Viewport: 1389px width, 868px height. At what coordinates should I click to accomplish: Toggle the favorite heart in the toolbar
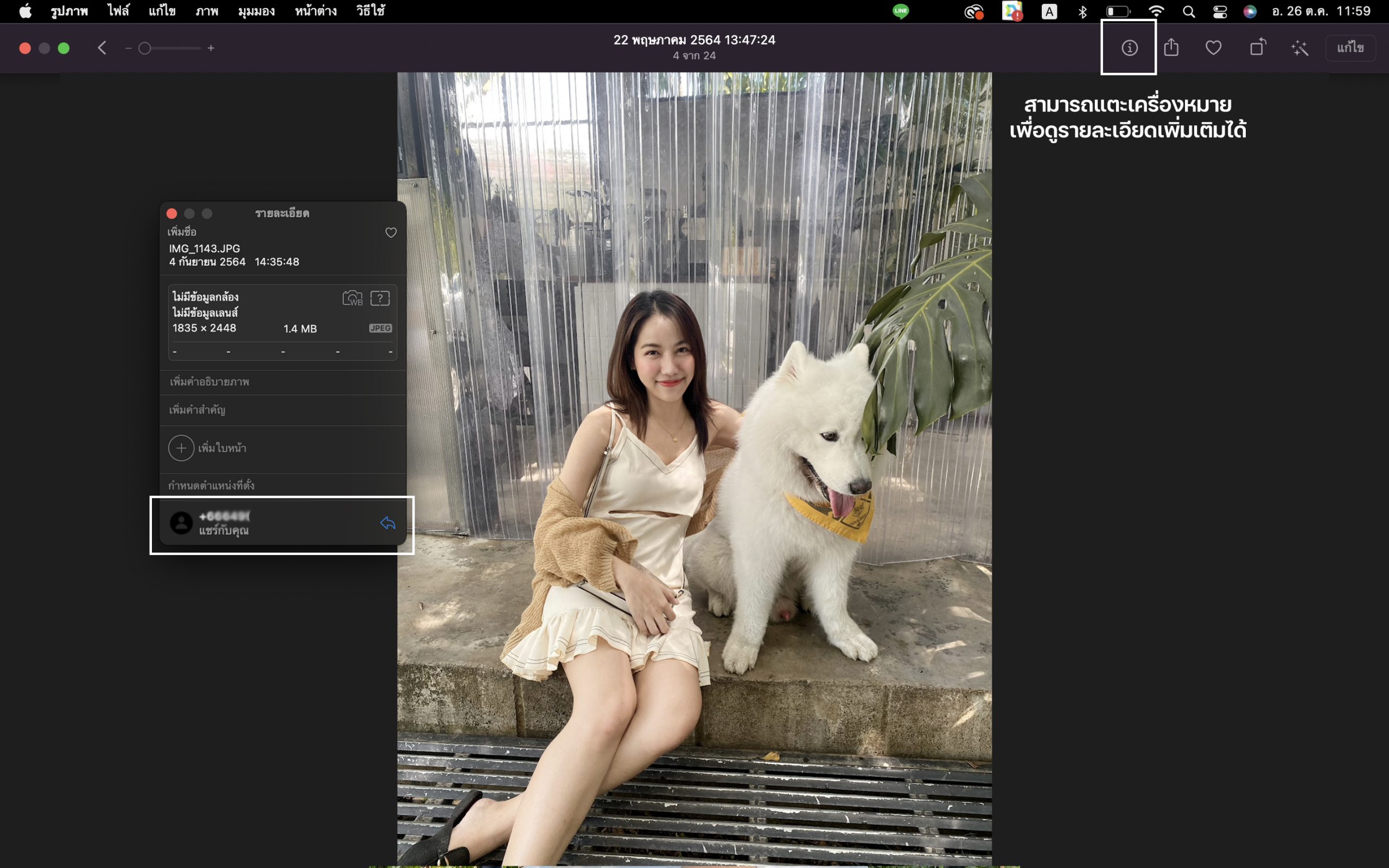(x=1213, y=48)
